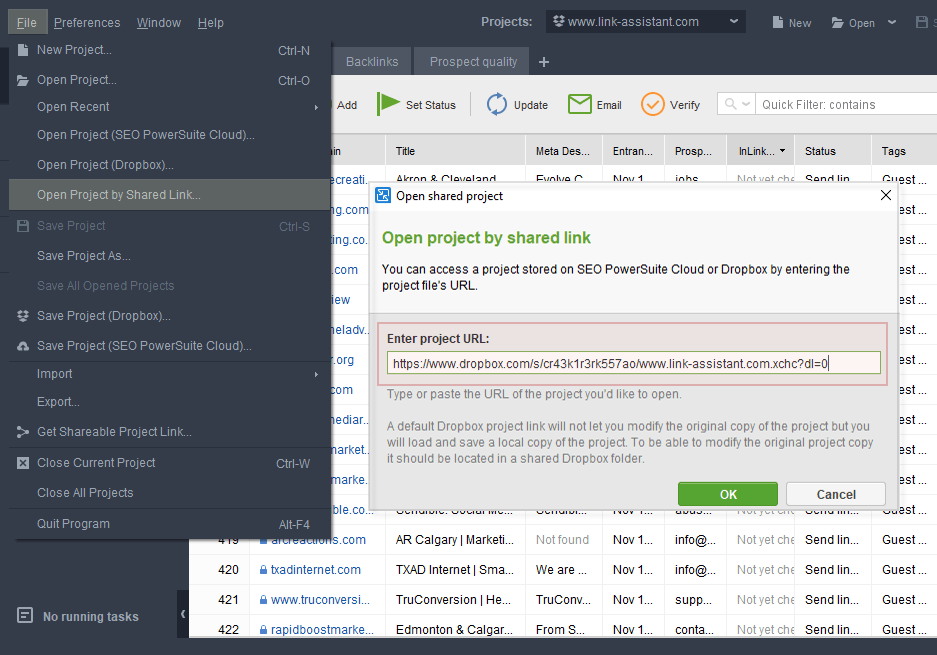The height and width of the screenshot is (655, 937).
Task: Click the Open folder icon in top bar
Action: [837, 23]
